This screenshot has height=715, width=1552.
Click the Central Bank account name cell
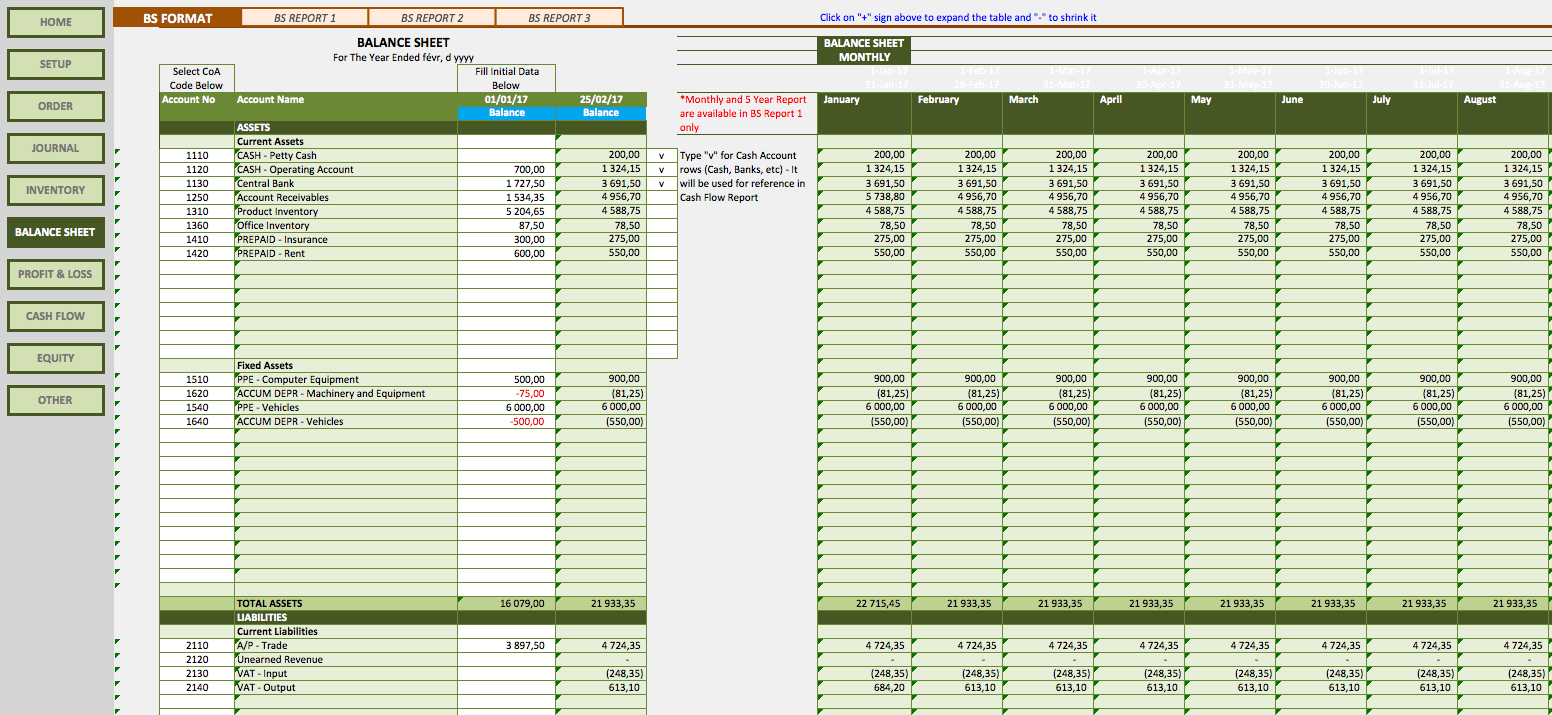(346, 184)
